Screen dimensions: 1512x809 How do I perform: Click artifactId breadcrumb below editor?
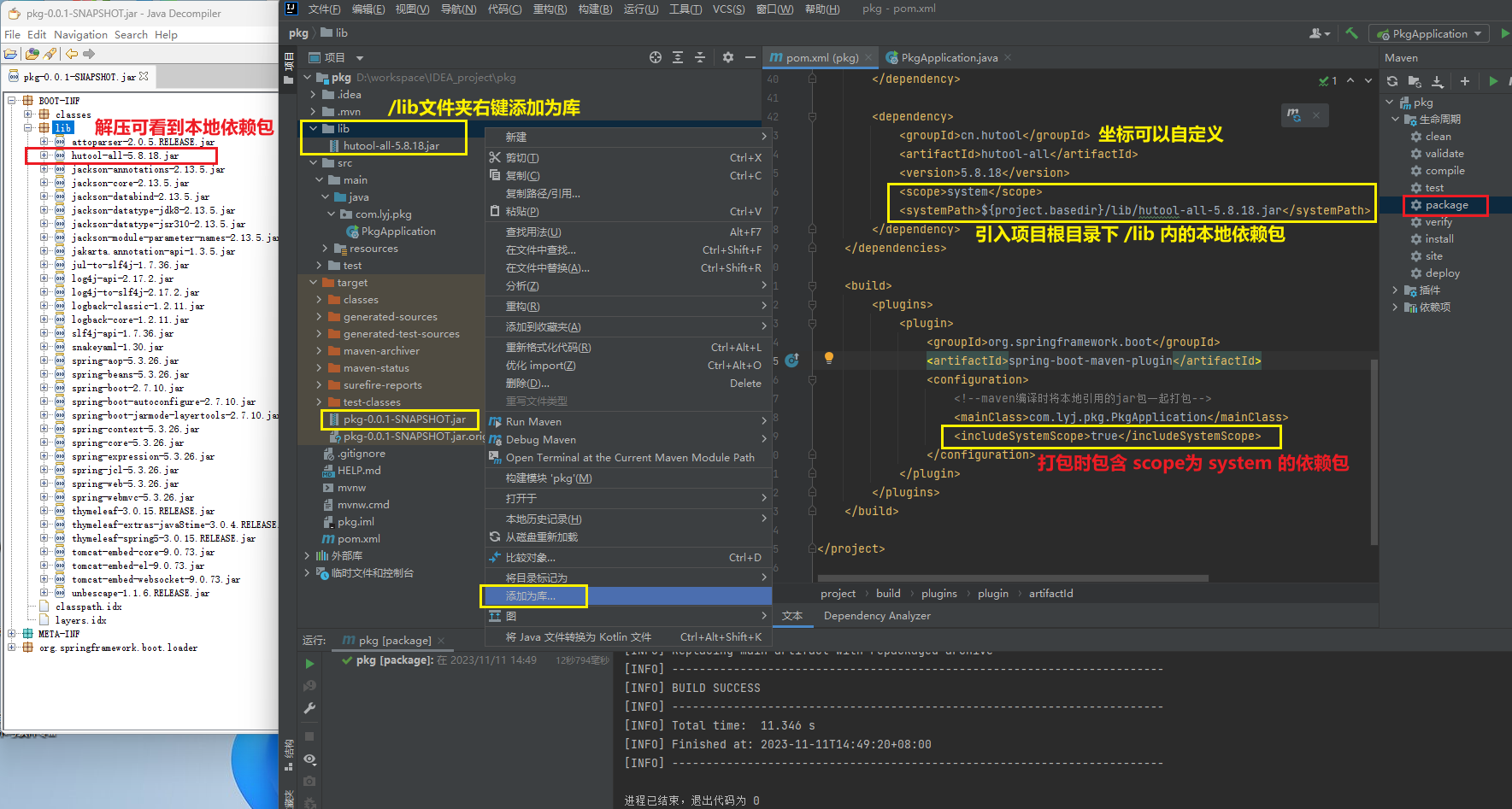[1050, 594]
